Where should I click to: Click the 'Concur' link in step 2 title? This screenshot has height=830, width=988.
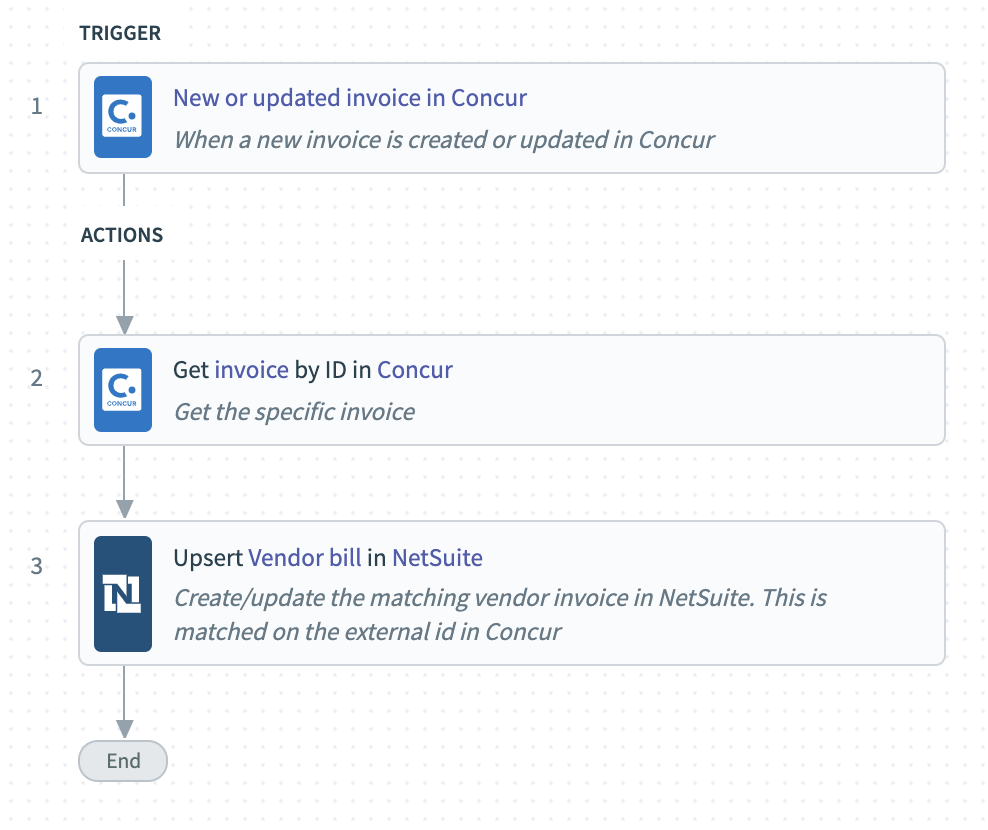(415, 370)
